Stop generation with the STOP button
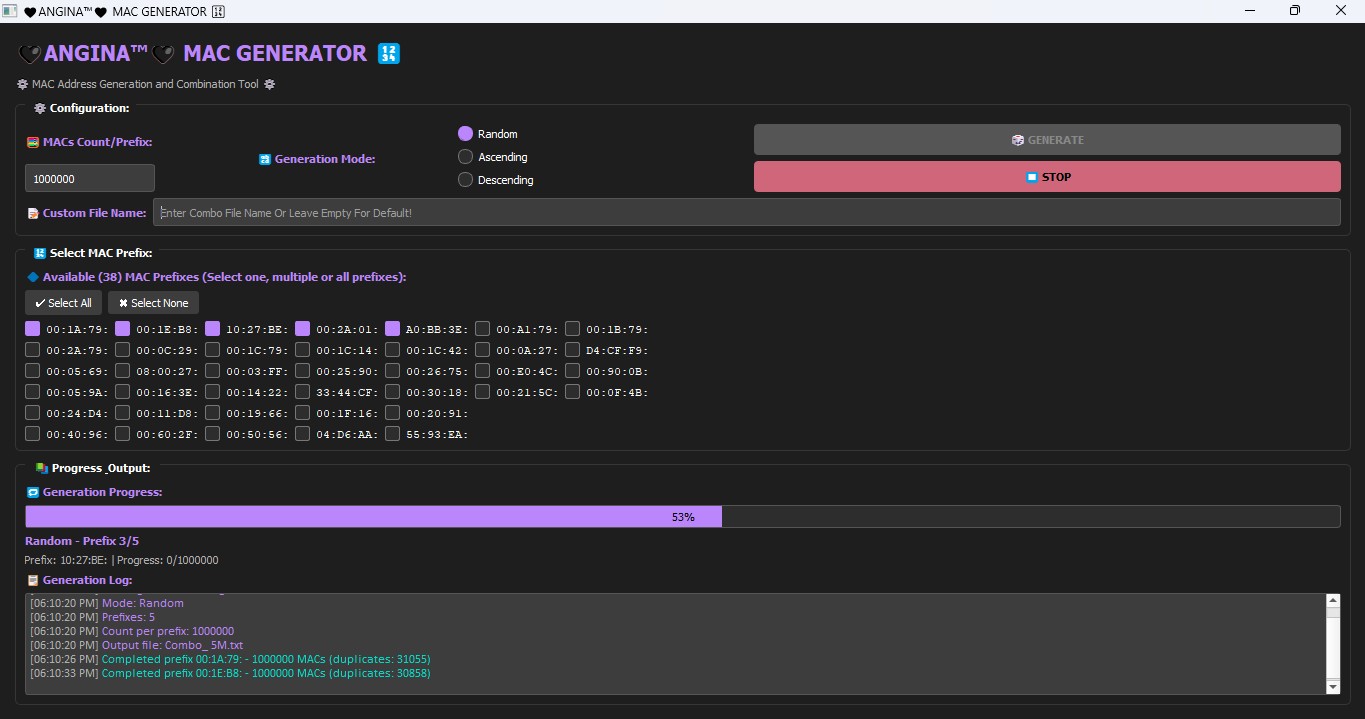The height and width of the screenshot is (719, 1365). pyautogui.click(x=1046, y=177)
